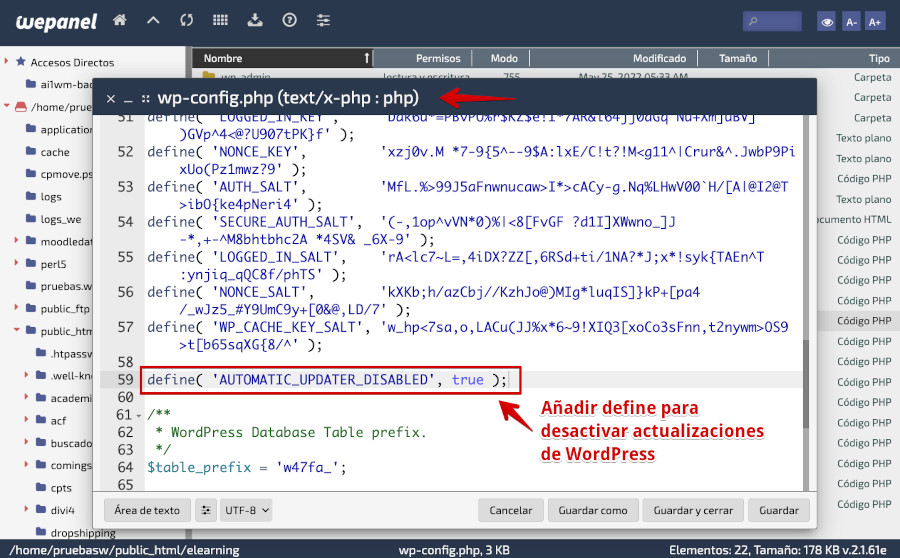Click the wepanel logo
The width and height of the screenshot is (900, 558).
[x=56, y=22]
